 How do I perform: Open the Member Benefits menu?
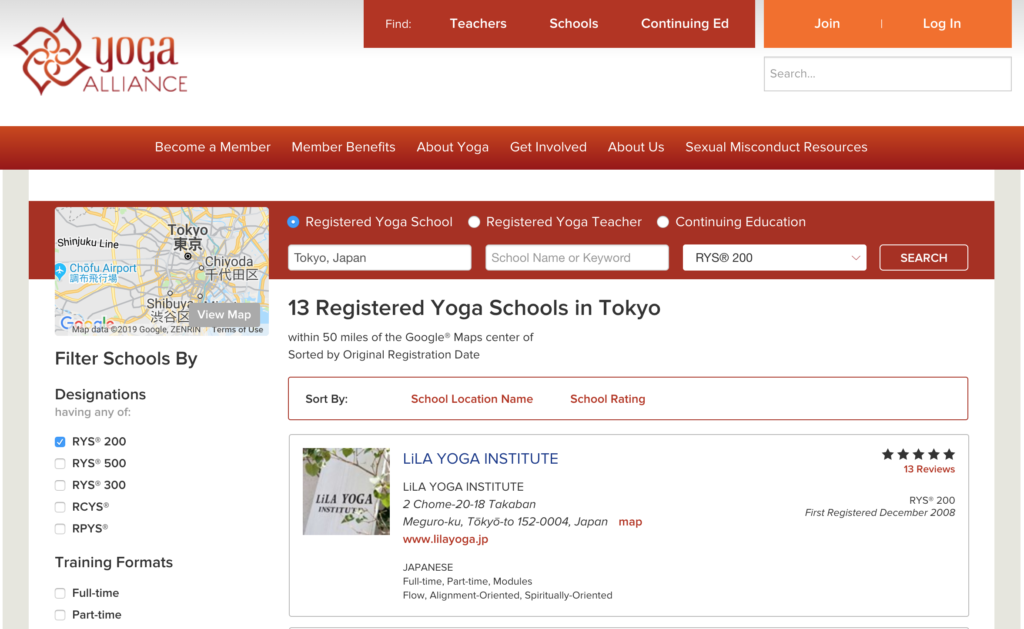click(344, 147)
